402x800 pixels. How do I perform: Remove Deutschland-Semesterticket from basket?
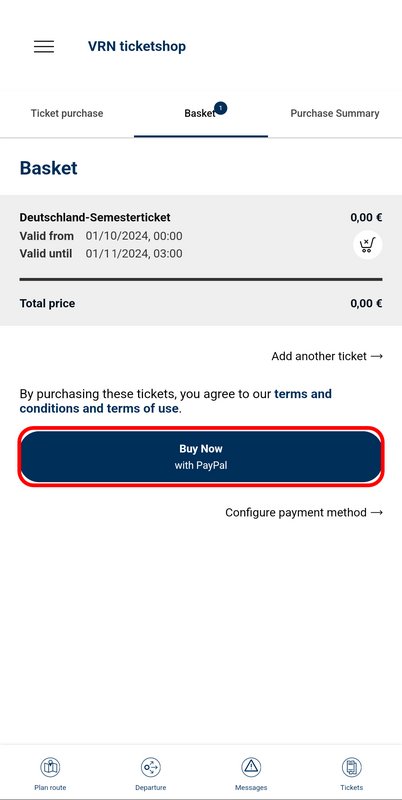pos(367,245)
